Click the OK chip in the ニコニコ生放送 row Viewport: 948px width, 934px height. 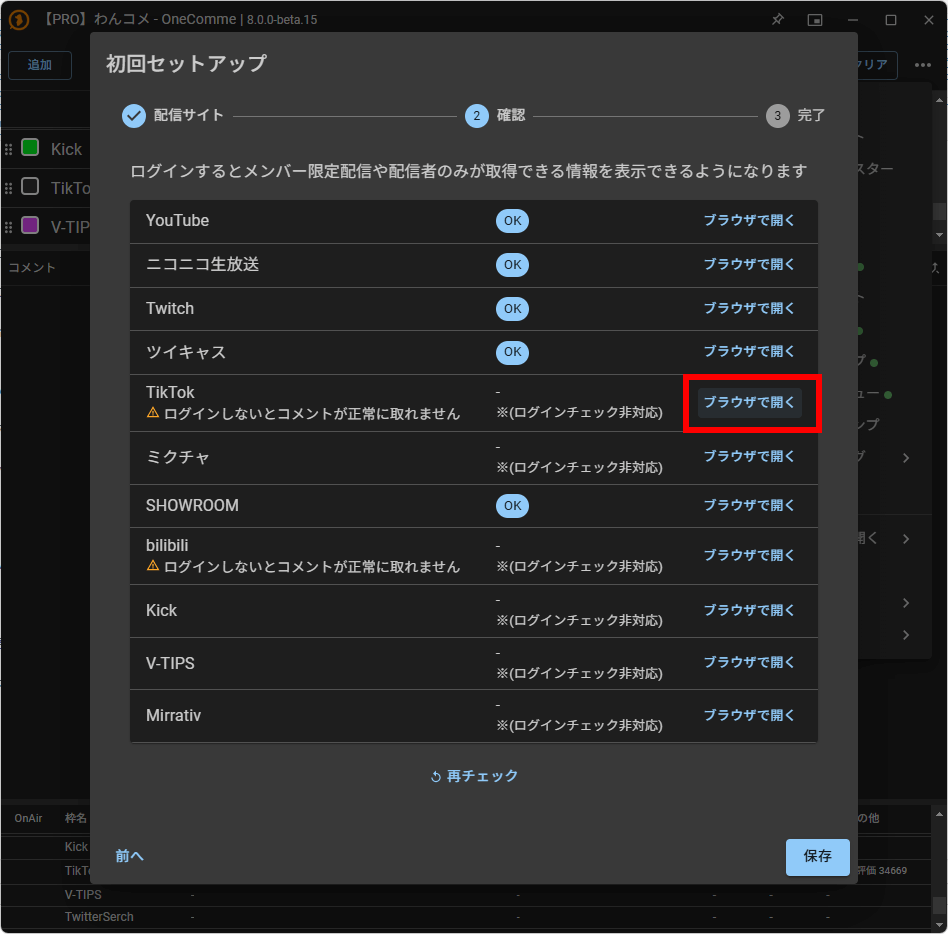point(512,264)
